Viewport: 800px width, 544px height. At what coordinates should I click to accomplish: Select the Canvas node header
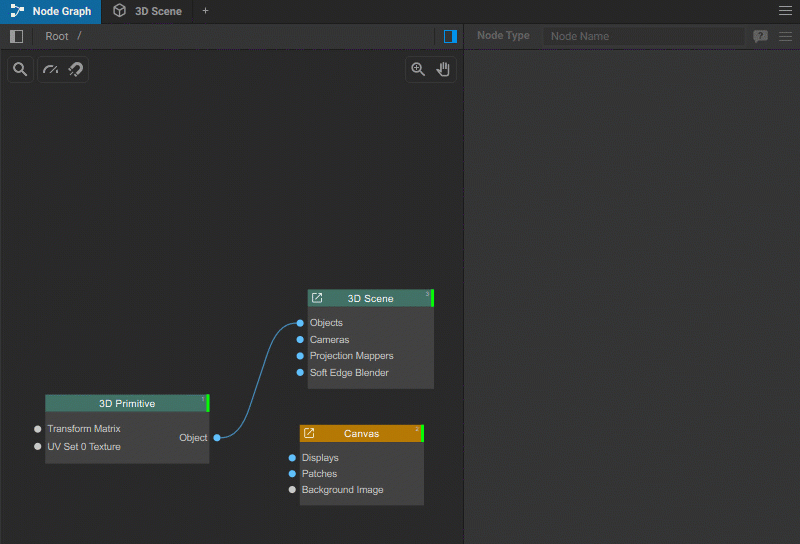[362, 434]
